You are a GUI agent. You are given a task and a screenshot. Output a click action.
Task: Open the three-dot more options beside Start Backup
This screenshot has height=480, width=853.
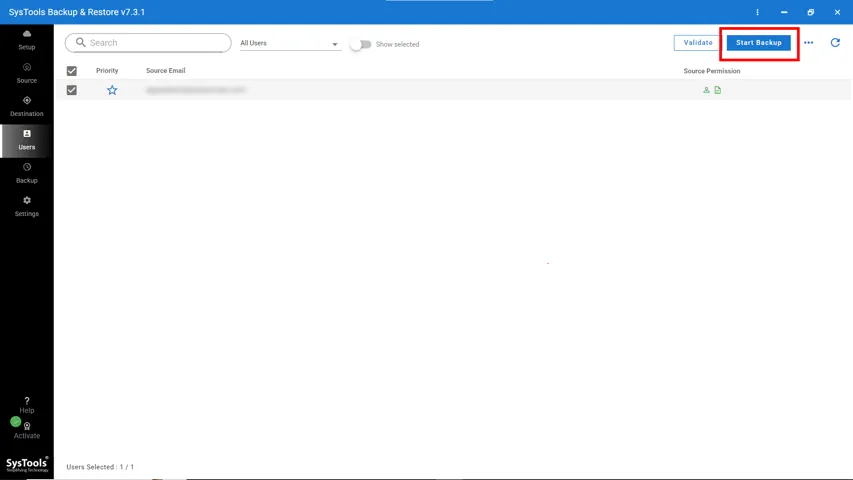[808, 42]
